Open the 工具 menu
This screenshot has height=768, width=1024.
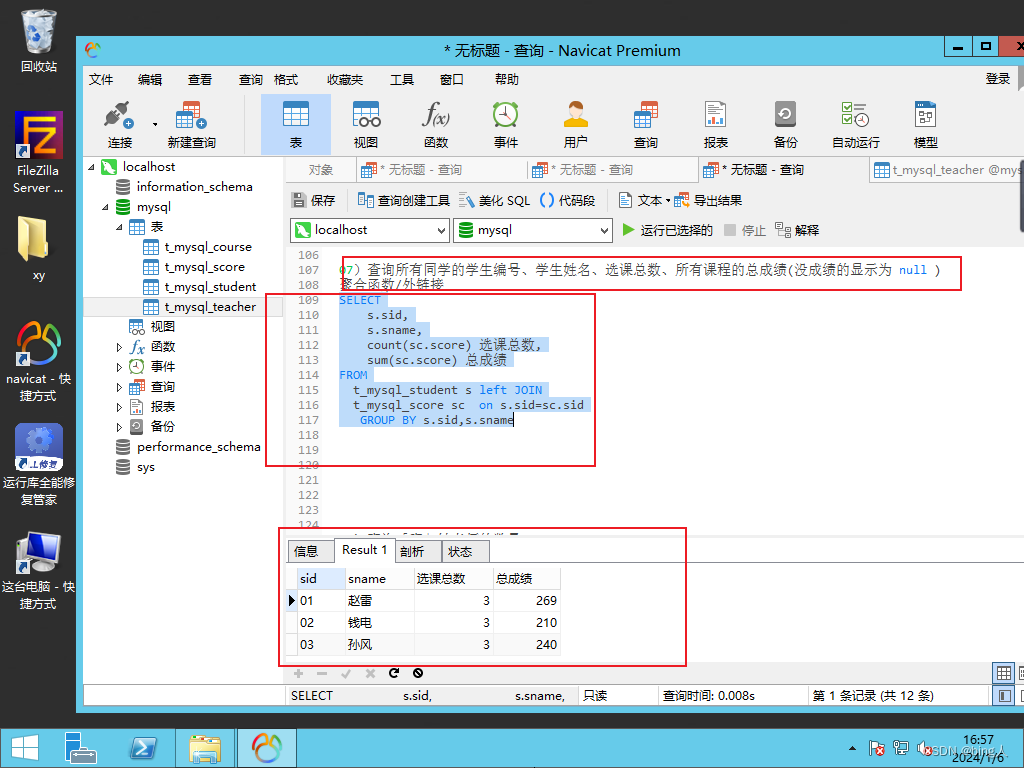[402, 79]
